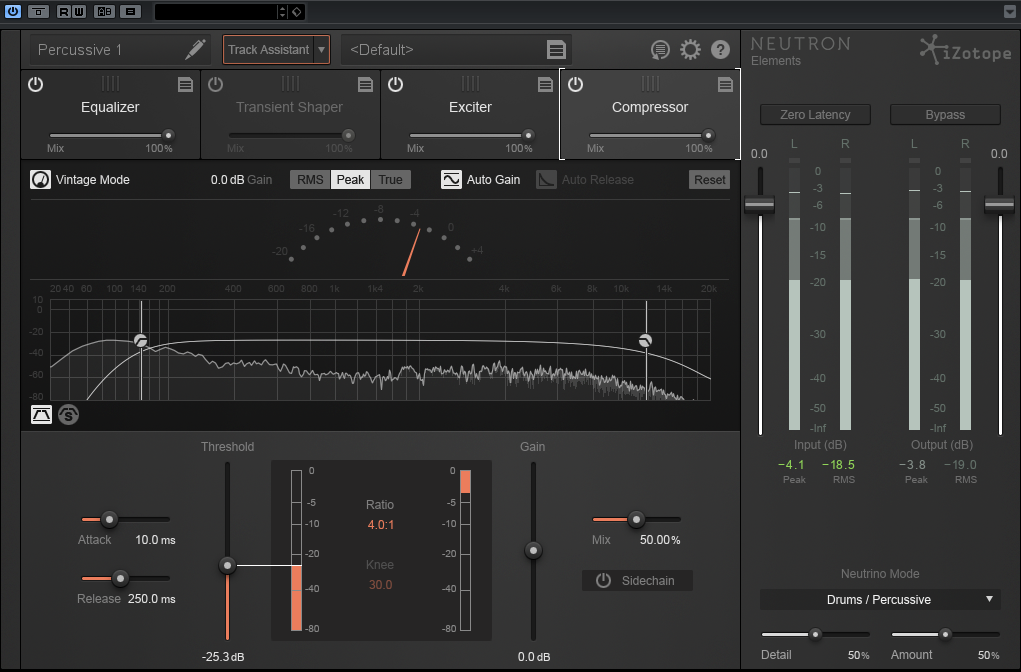Screen dimensions: 1021x672
Task: Toggle Equalizer module power
Action: coord(35,84)
